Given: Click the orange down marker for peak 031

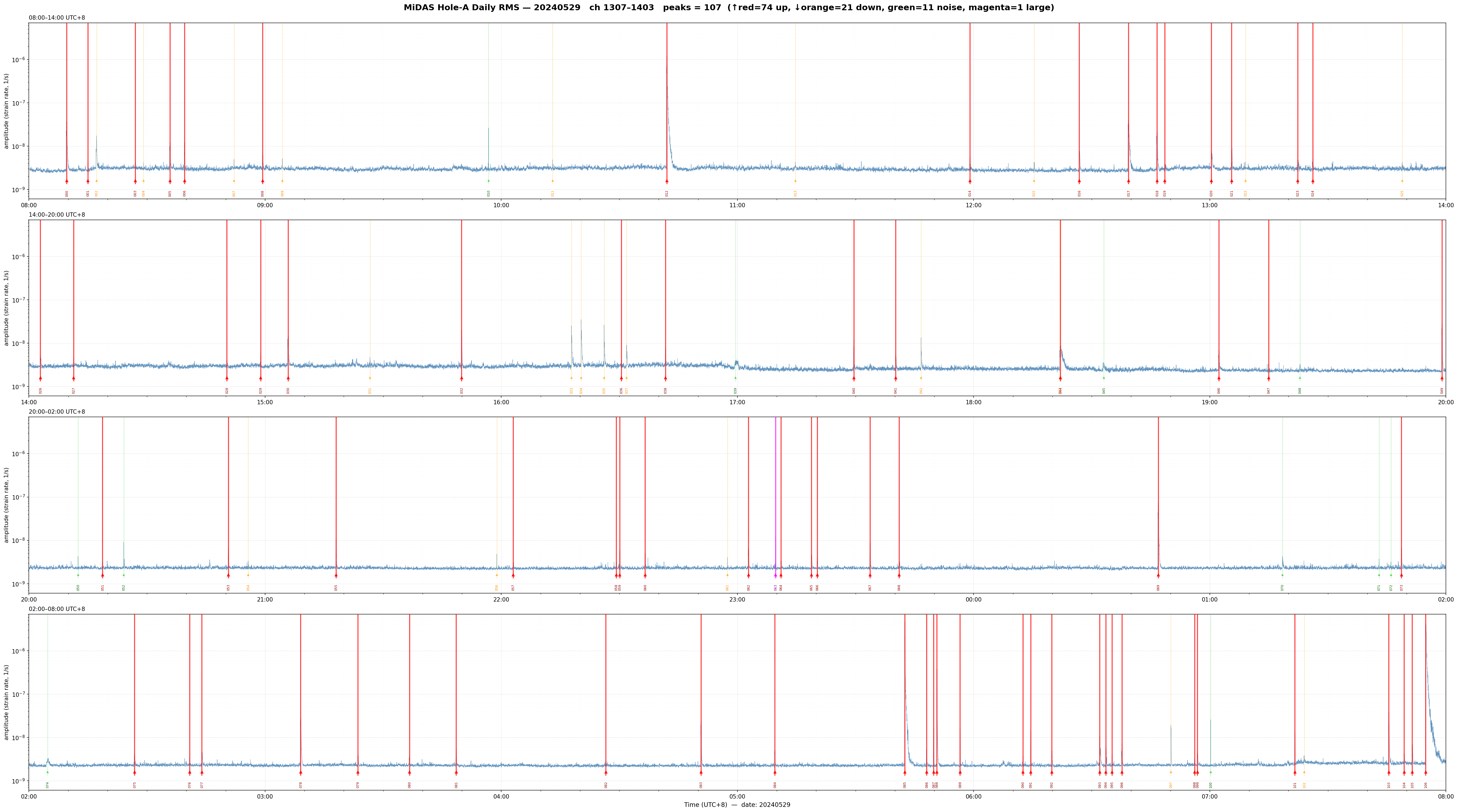Looking at the screenshot, I should point(370,378).
